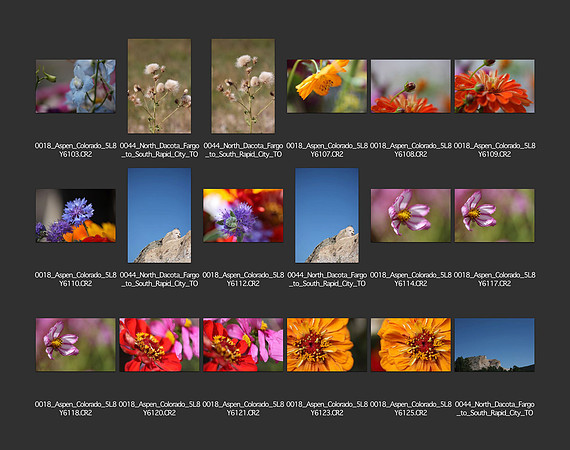The height and width of the screenshot is (450, 570).
Task: Select the thistle thumbnail beside the orange cosmos photo
Action: (243, 86)
